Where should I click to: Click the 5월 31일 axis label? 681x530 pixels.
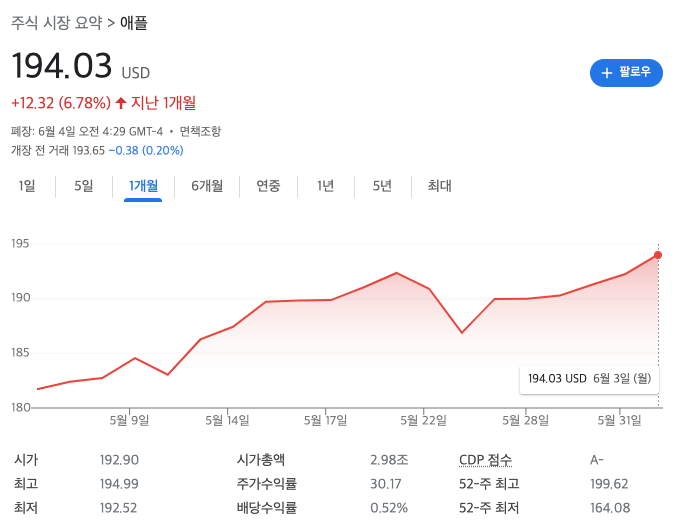pyautogui.click(x=619, y=421)
